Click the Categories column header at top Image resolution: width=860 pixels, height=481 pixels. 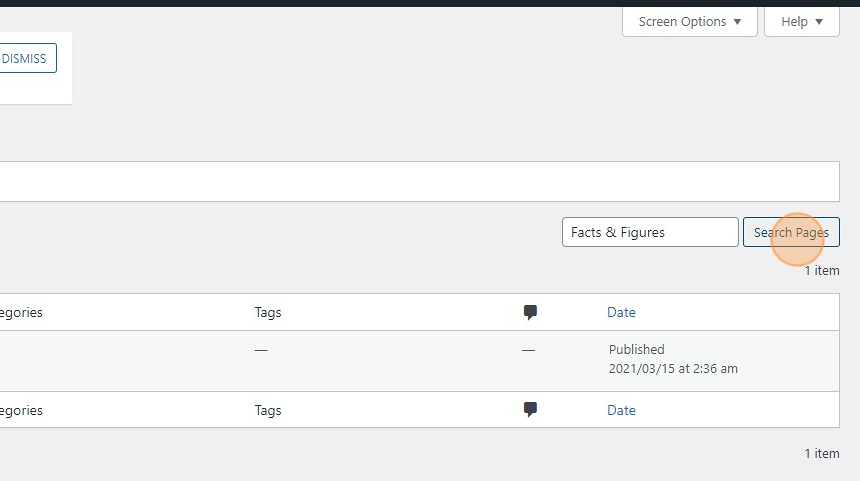tap(20, 312)
